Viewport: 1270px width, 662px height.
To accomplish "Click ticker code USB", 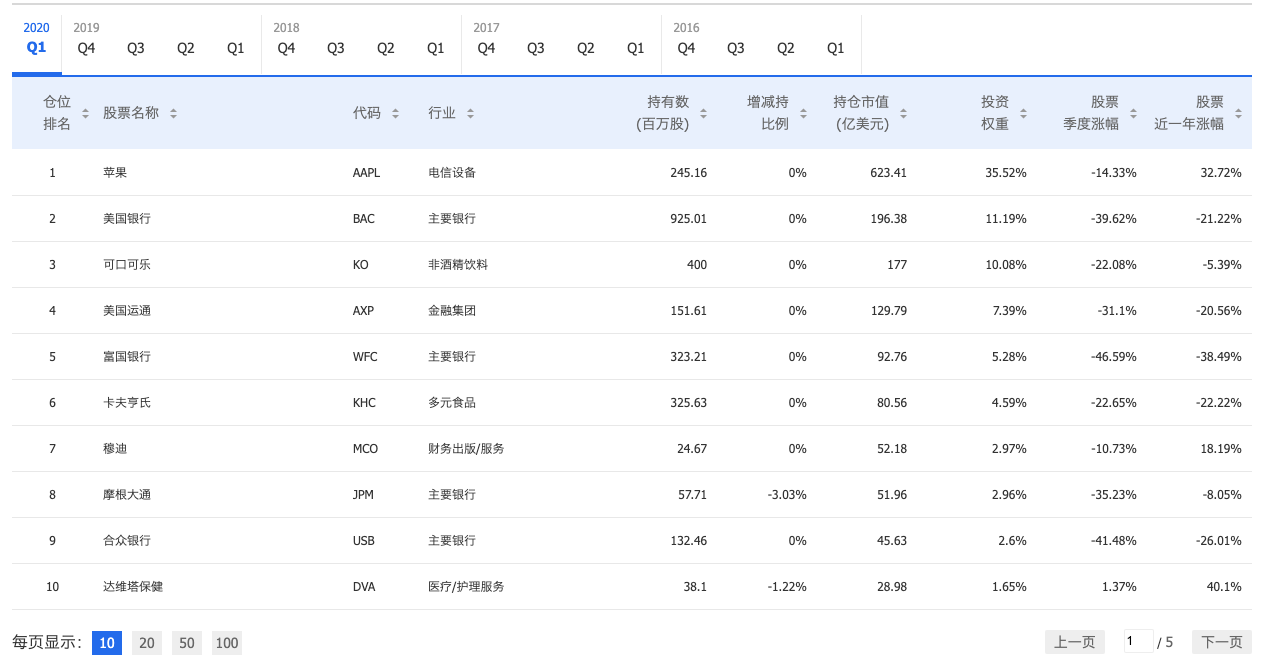I will tap(364, 541).
